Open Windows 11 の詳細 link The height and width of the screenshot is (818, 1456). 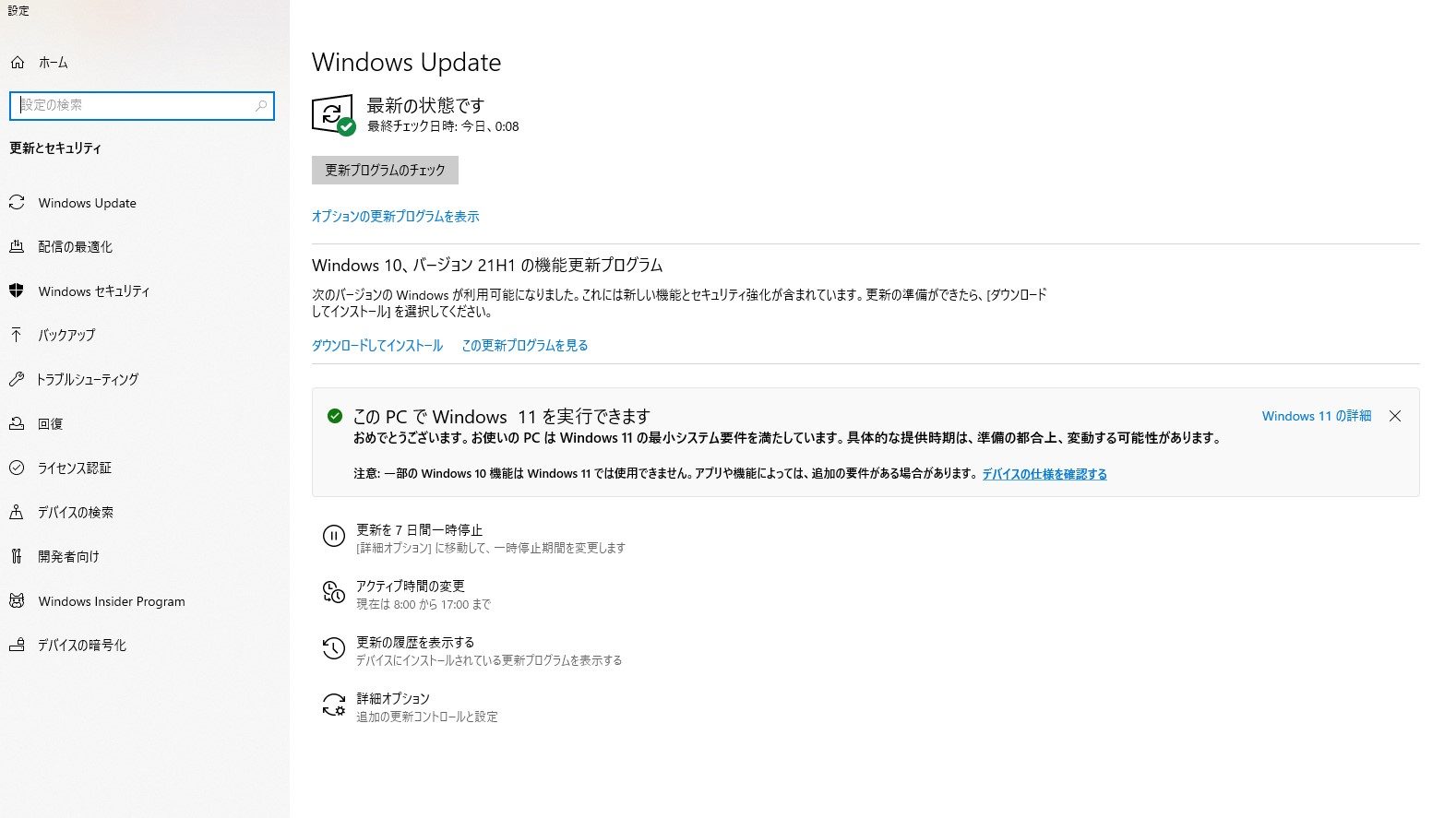(x=1317, y=416)
